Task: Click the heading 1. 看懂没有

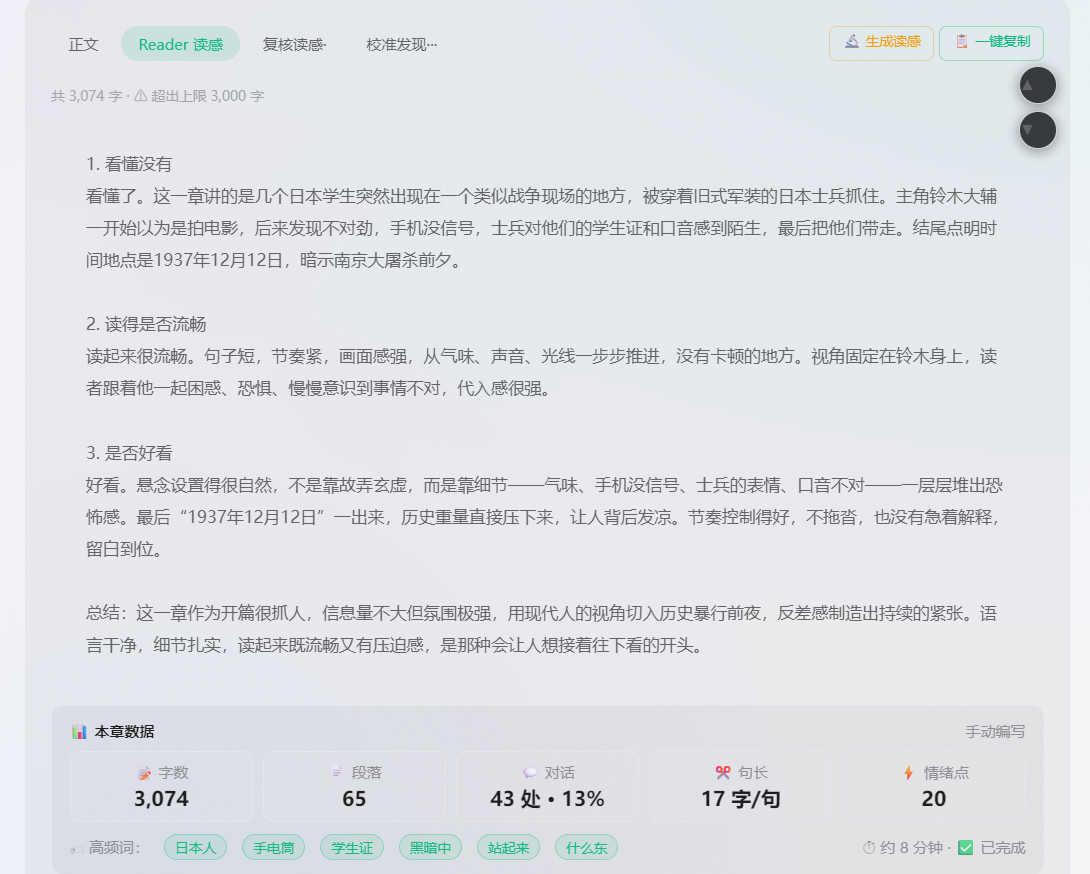Action: click(129, 164)
